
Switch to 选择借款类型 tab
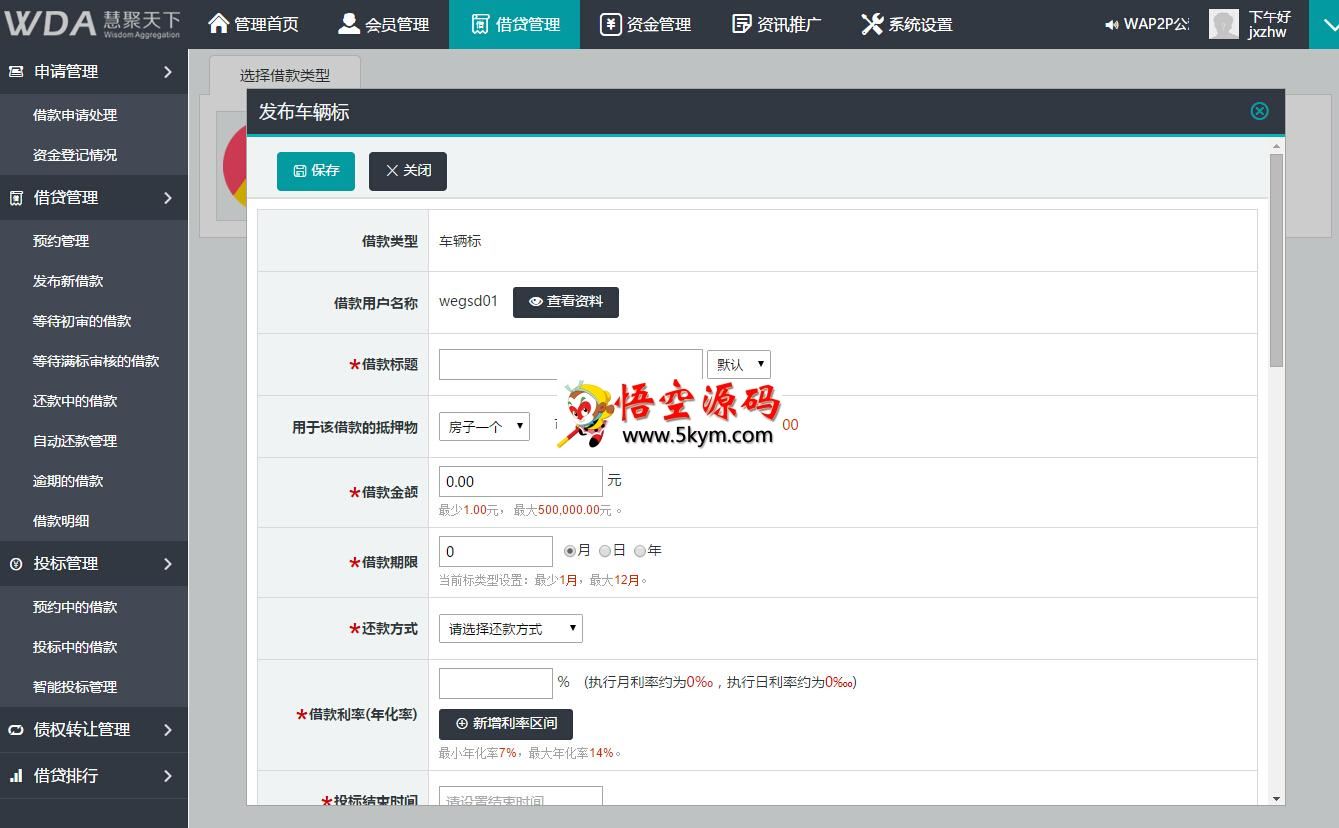tap(285, 75)
